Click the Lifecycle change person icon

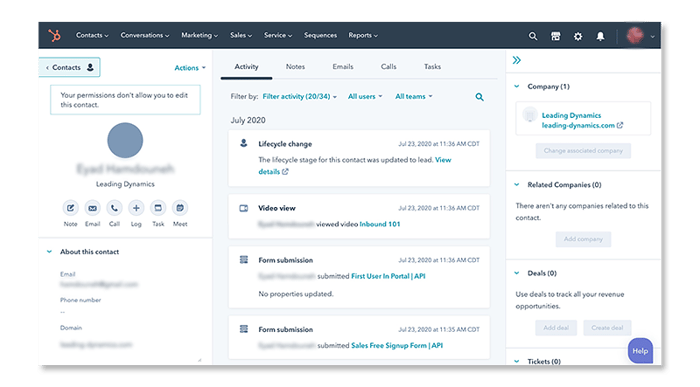[x=244, y=143]
